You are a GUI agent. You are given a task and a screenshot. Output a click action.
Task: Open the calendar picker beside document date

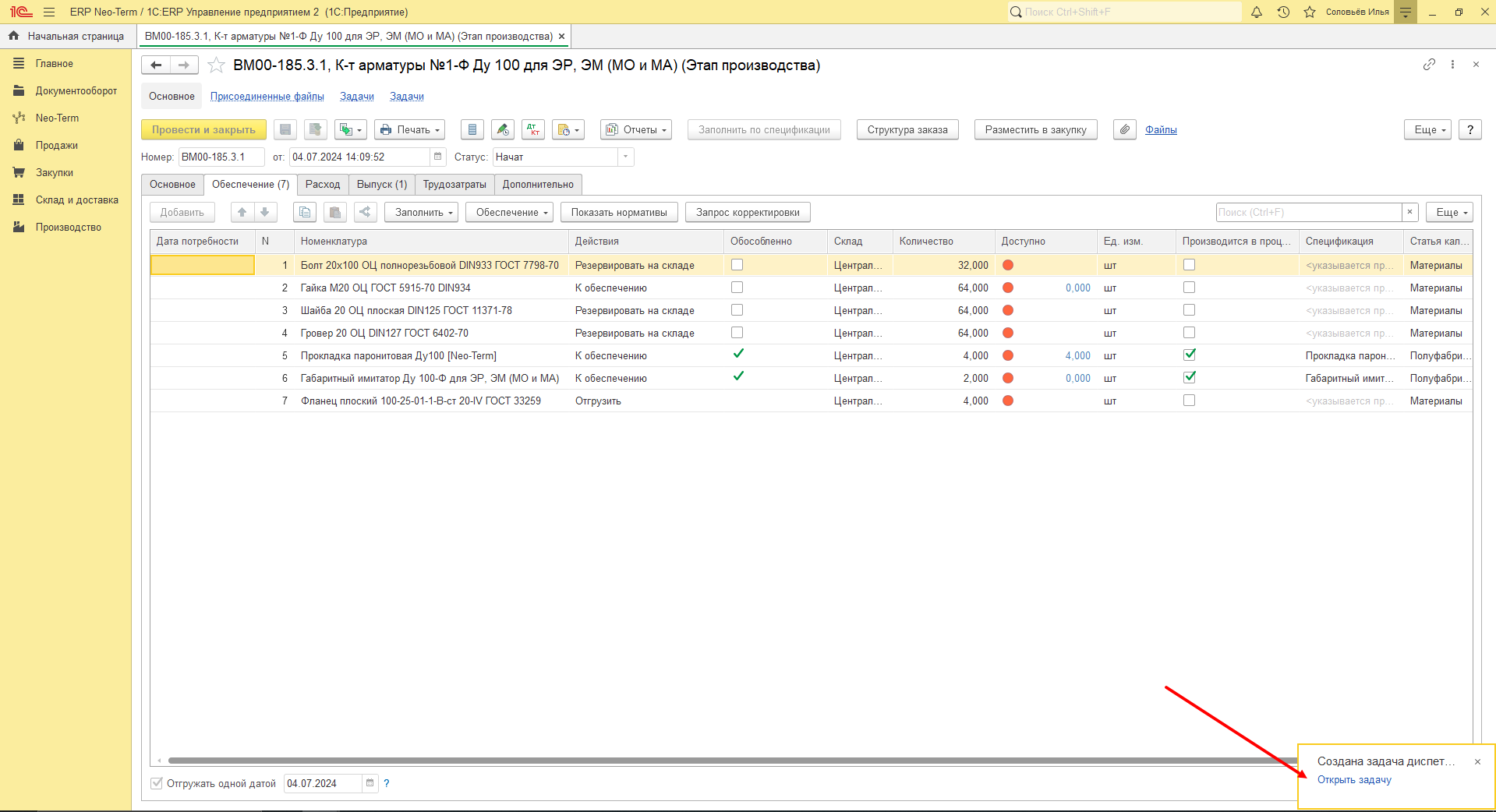438,157
